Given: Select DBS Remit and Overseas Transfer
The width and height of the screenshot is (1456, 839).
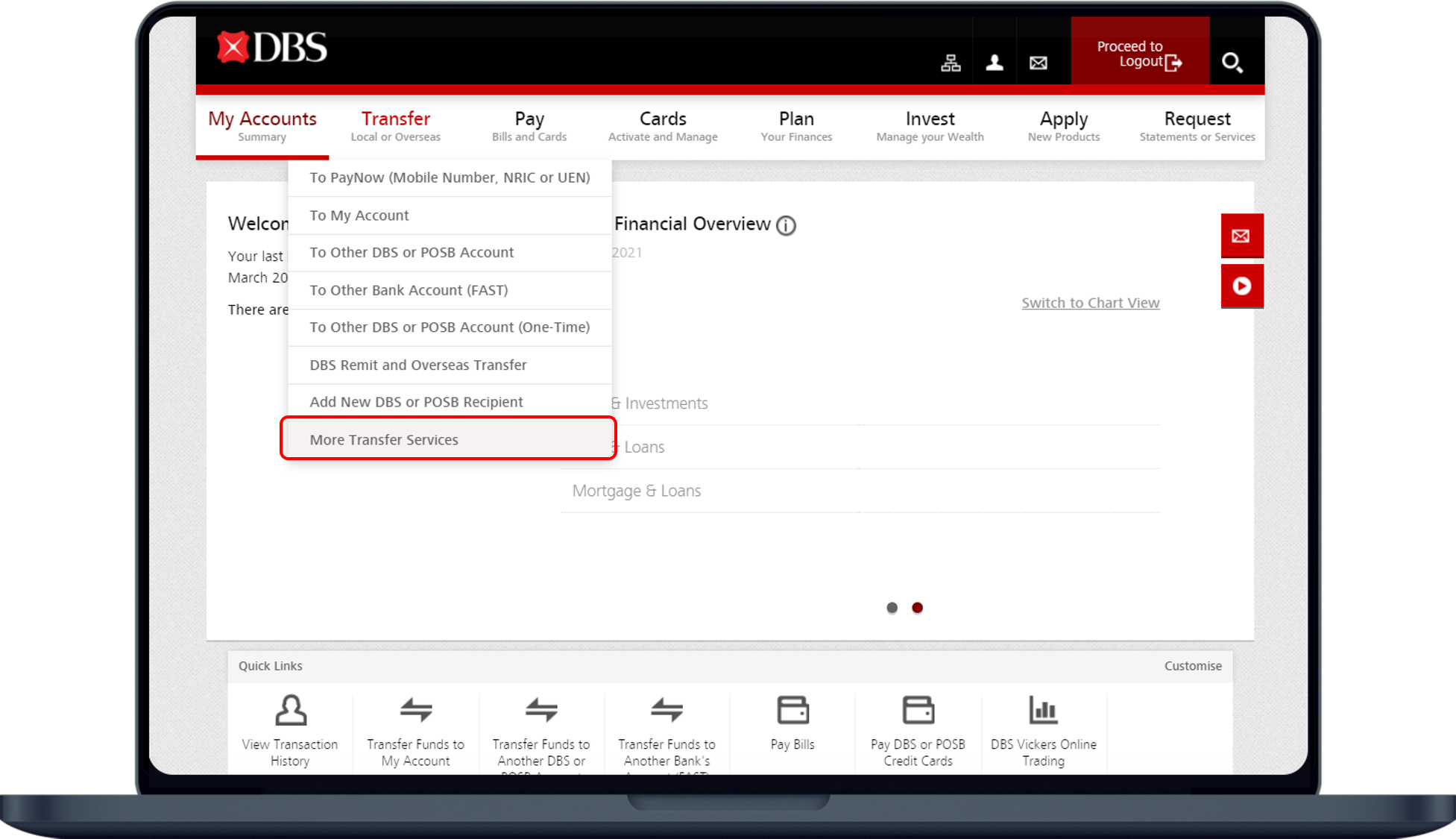Looking at the screenshot, I should 450,365.
